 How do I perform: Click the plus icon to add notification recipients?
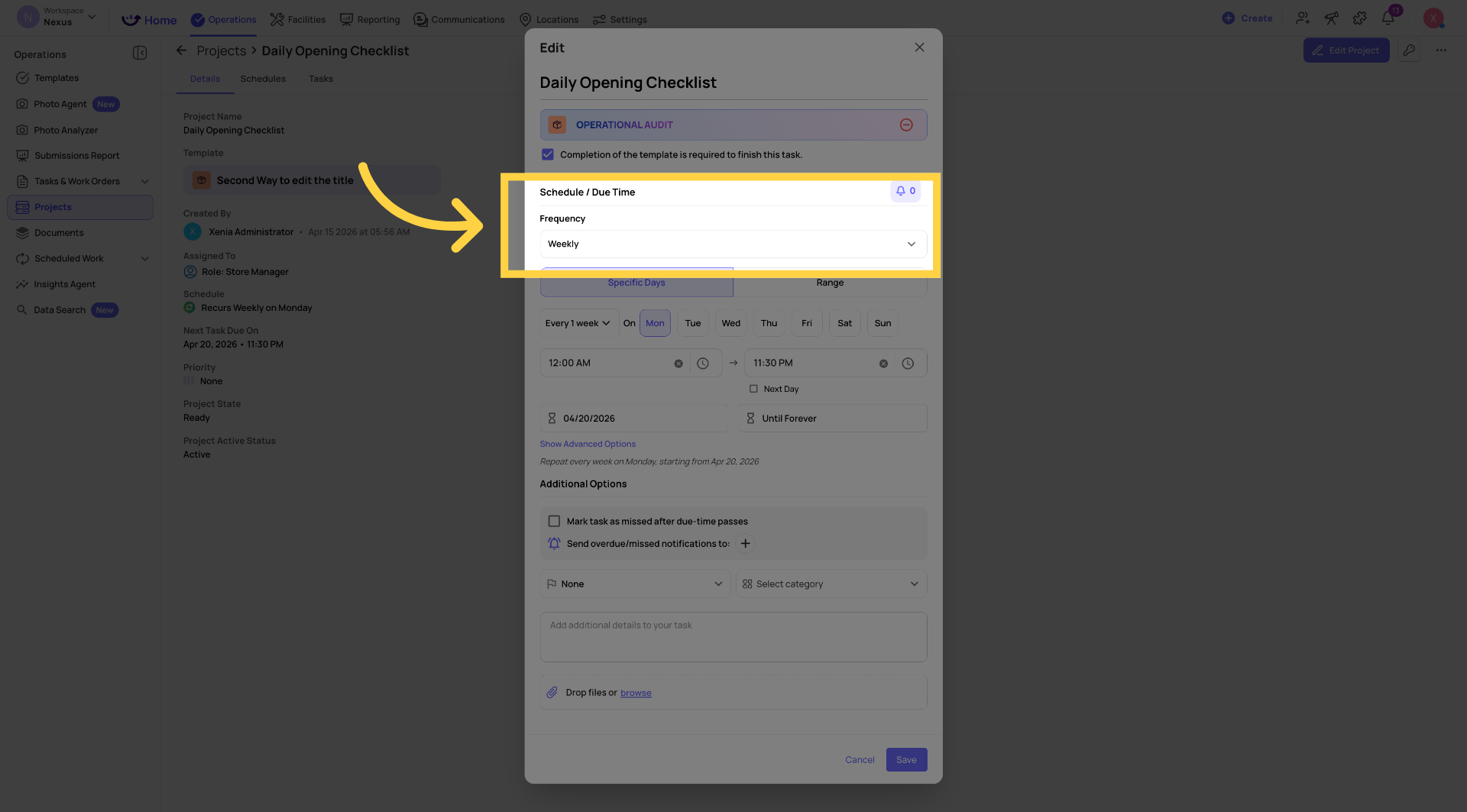(745, 543)
